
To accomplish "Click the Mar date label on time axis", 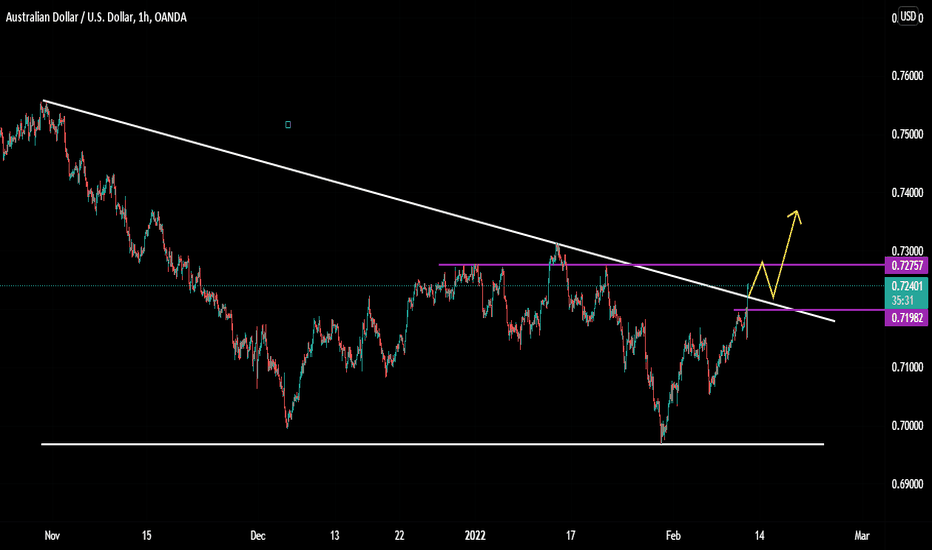I will [x=862, y=536].
